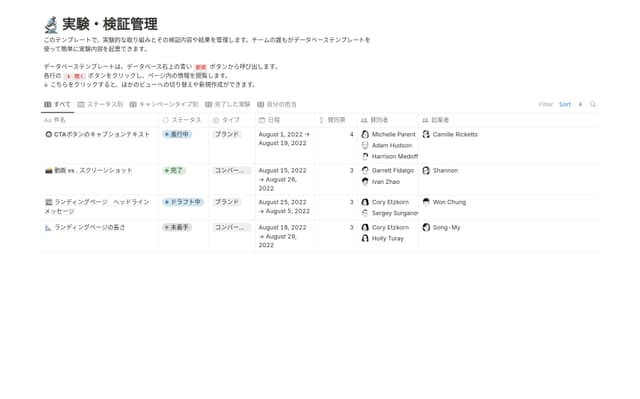The height and width of the screenshot is (399, 640).
Task: Switch to the キャンペーンタイプ別 view tab
Action: coord(164,104)
